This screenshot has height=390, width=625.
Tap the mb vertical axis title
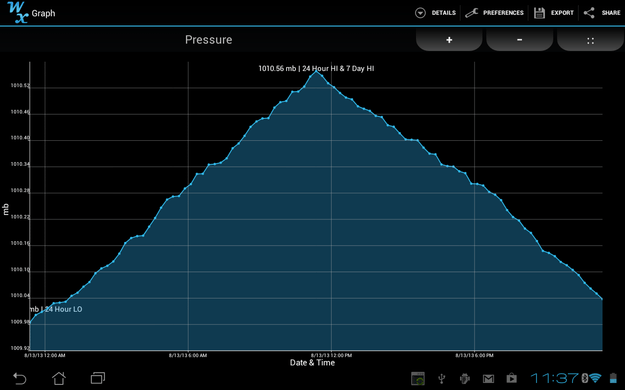pyautogui.click(x=6, y=209)
